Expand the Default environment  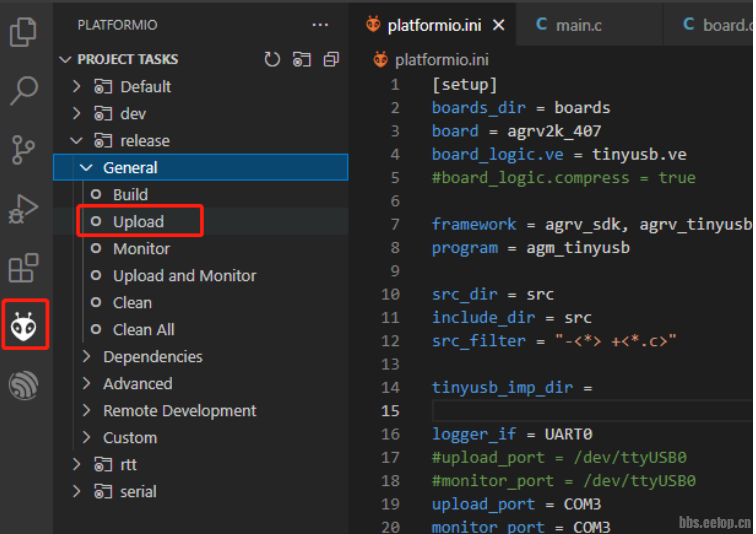76,86
